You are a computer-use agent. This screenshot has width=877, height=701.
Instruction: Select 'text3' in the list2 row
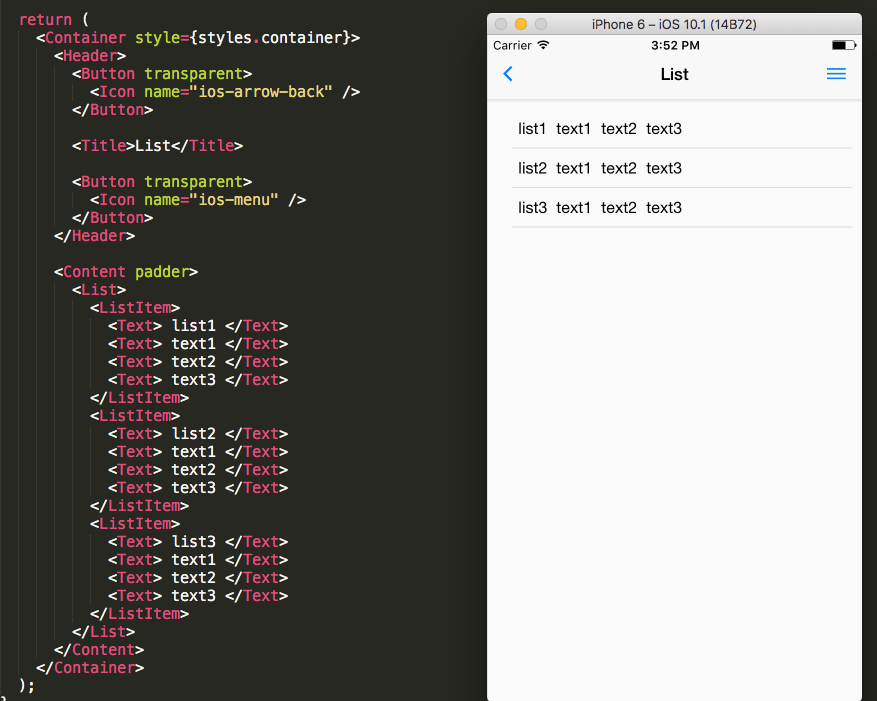click(664, 168)
